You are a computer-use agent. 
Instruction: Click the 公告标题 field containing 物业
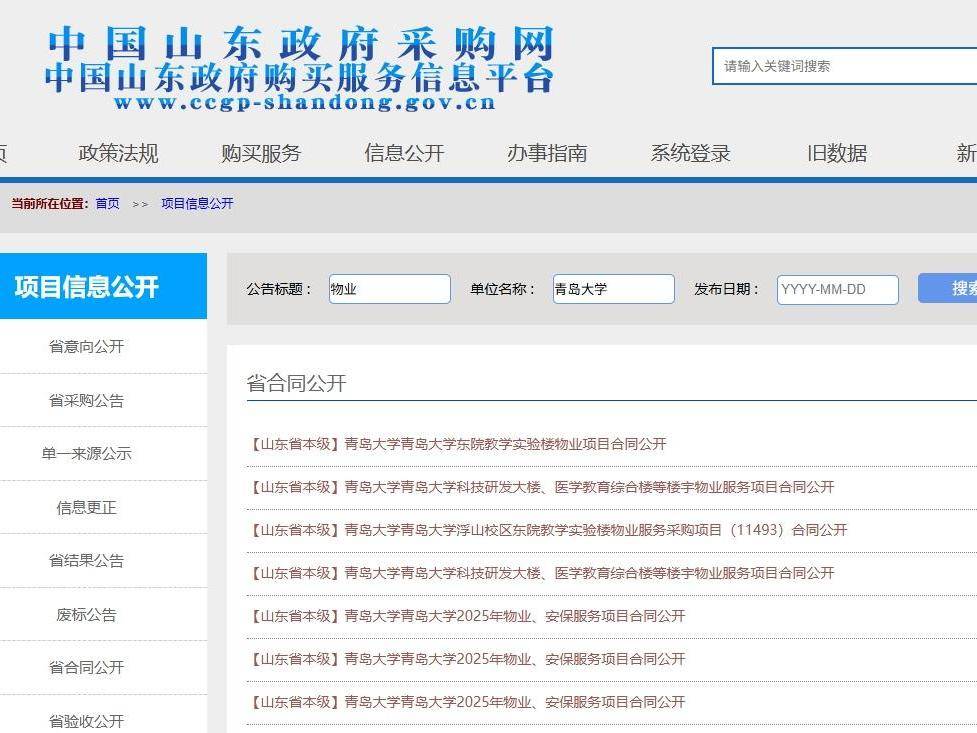[x=389, y=289]
